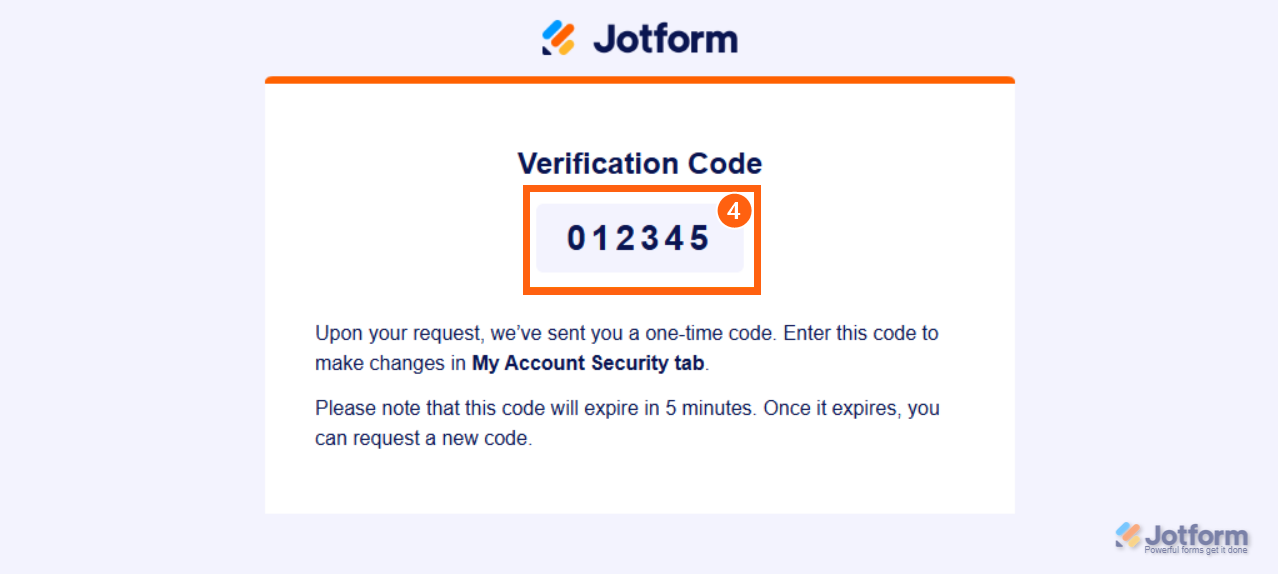Screen dimensions: 1278x574
Task: Click digit 2 of the verification code
Action: [x=626, y=238]
